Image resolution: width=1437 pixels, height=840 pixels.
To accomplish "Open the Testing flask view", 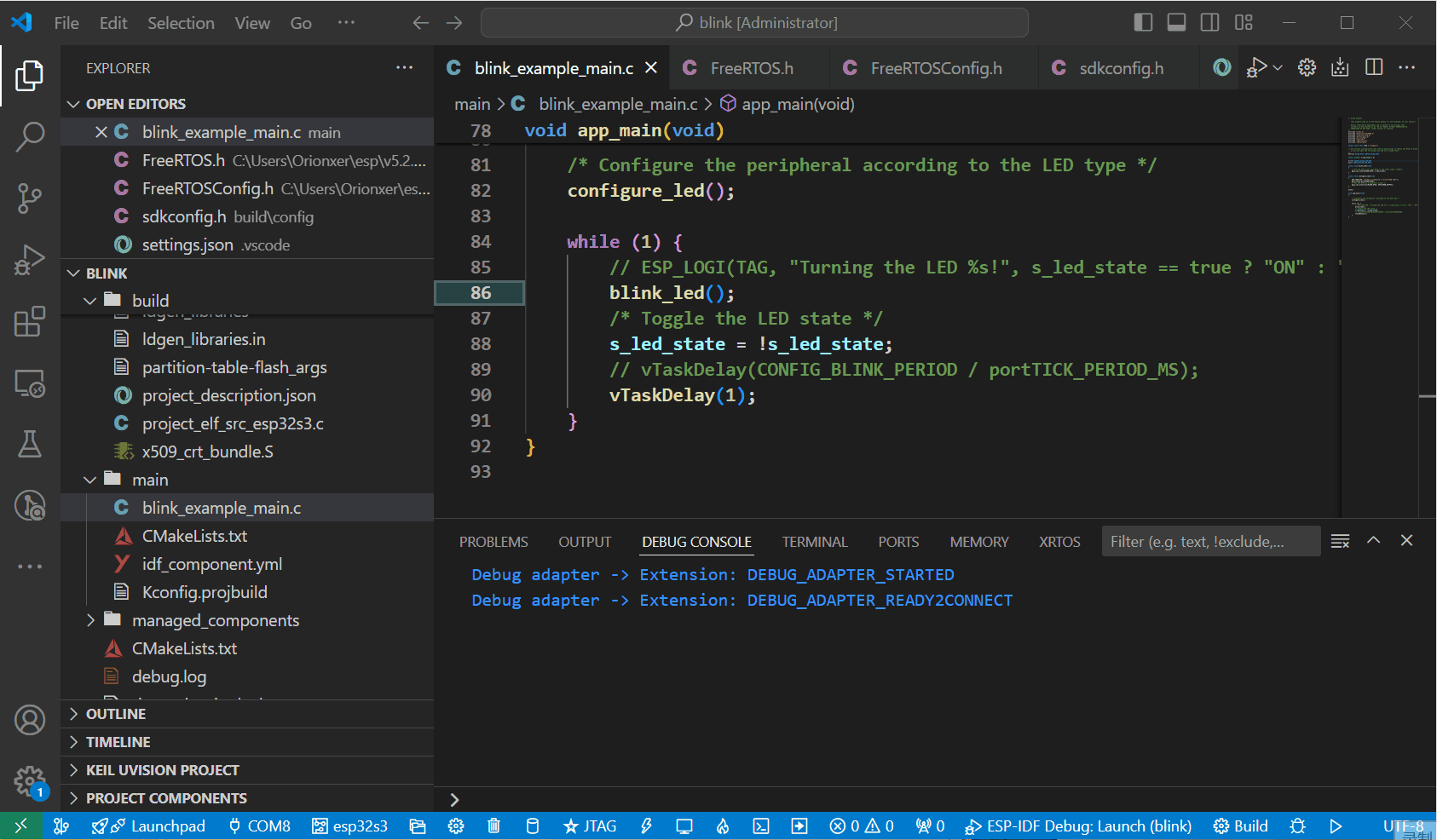I will [30, 444].
